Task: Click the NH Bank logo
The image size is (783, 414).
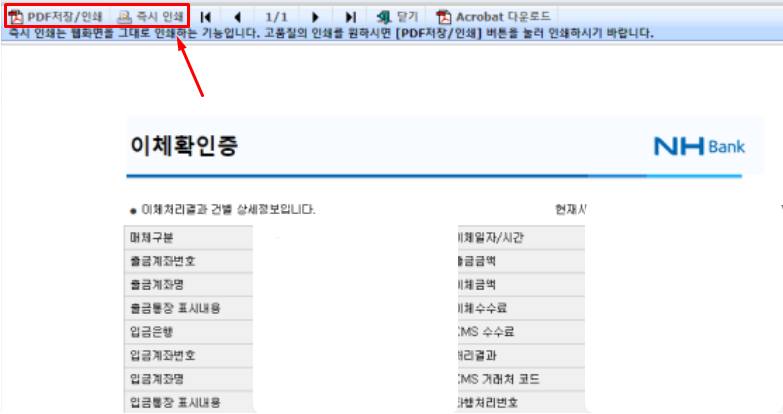Action: tap(699, 146)
